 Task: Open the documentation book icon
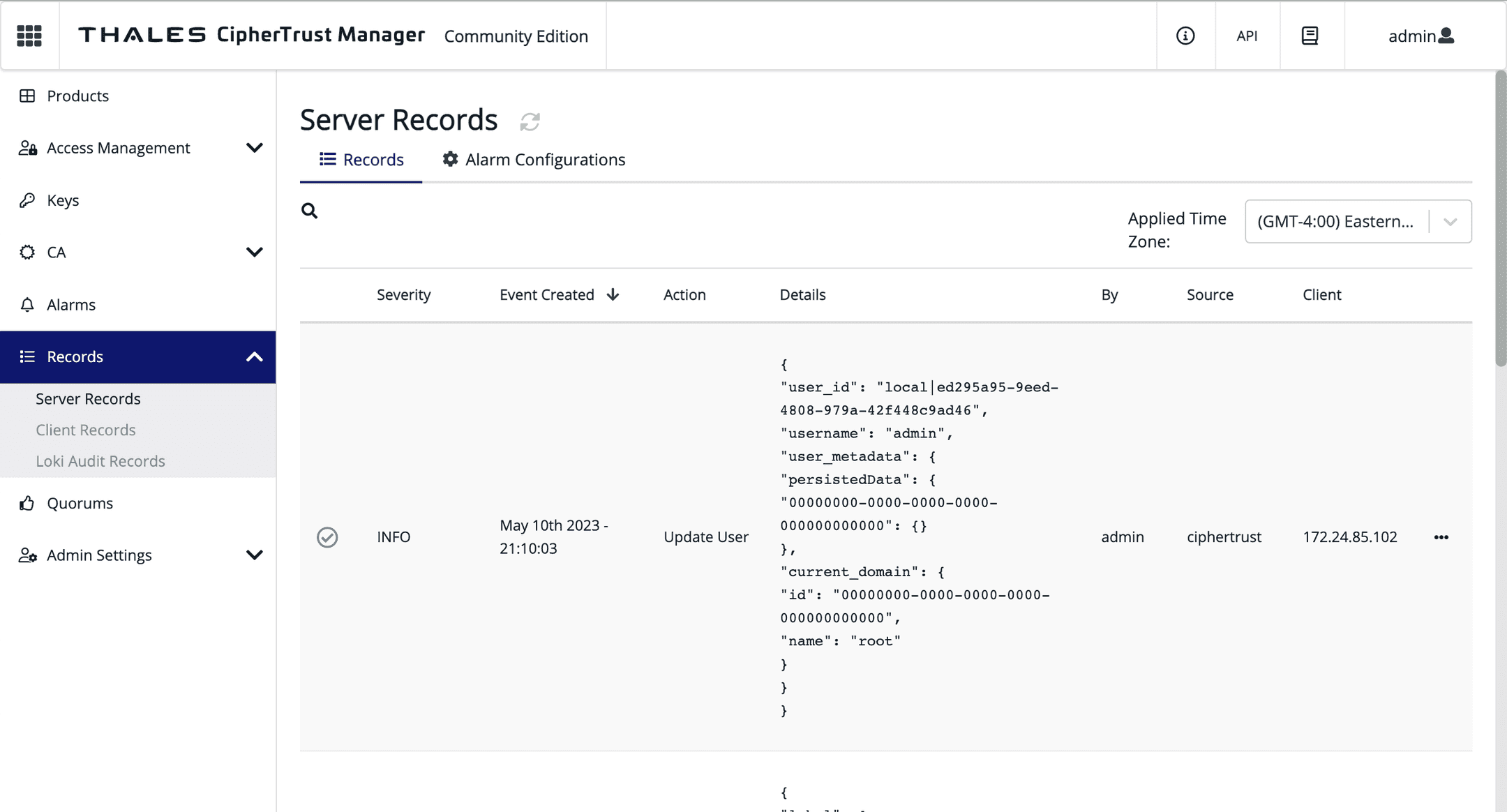(x=1310, y=36)
